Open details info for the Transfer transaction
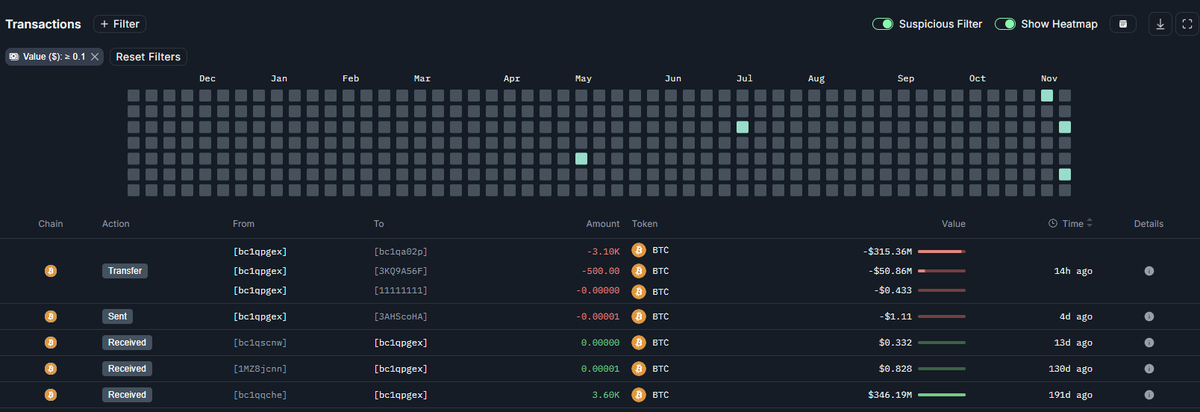The height and width of the screenshot is (412, 1200). pos(1149,271)
